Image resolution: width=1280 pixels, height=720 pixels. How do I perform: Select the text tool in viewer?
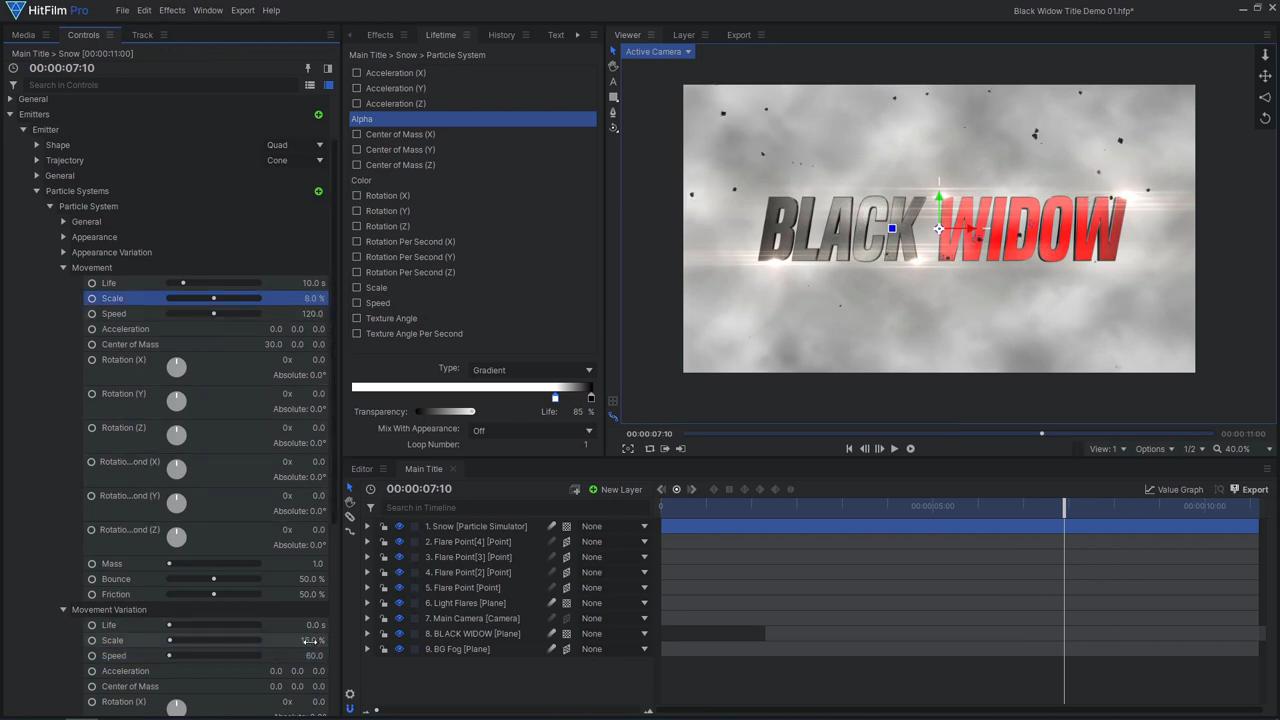point(613,82)
